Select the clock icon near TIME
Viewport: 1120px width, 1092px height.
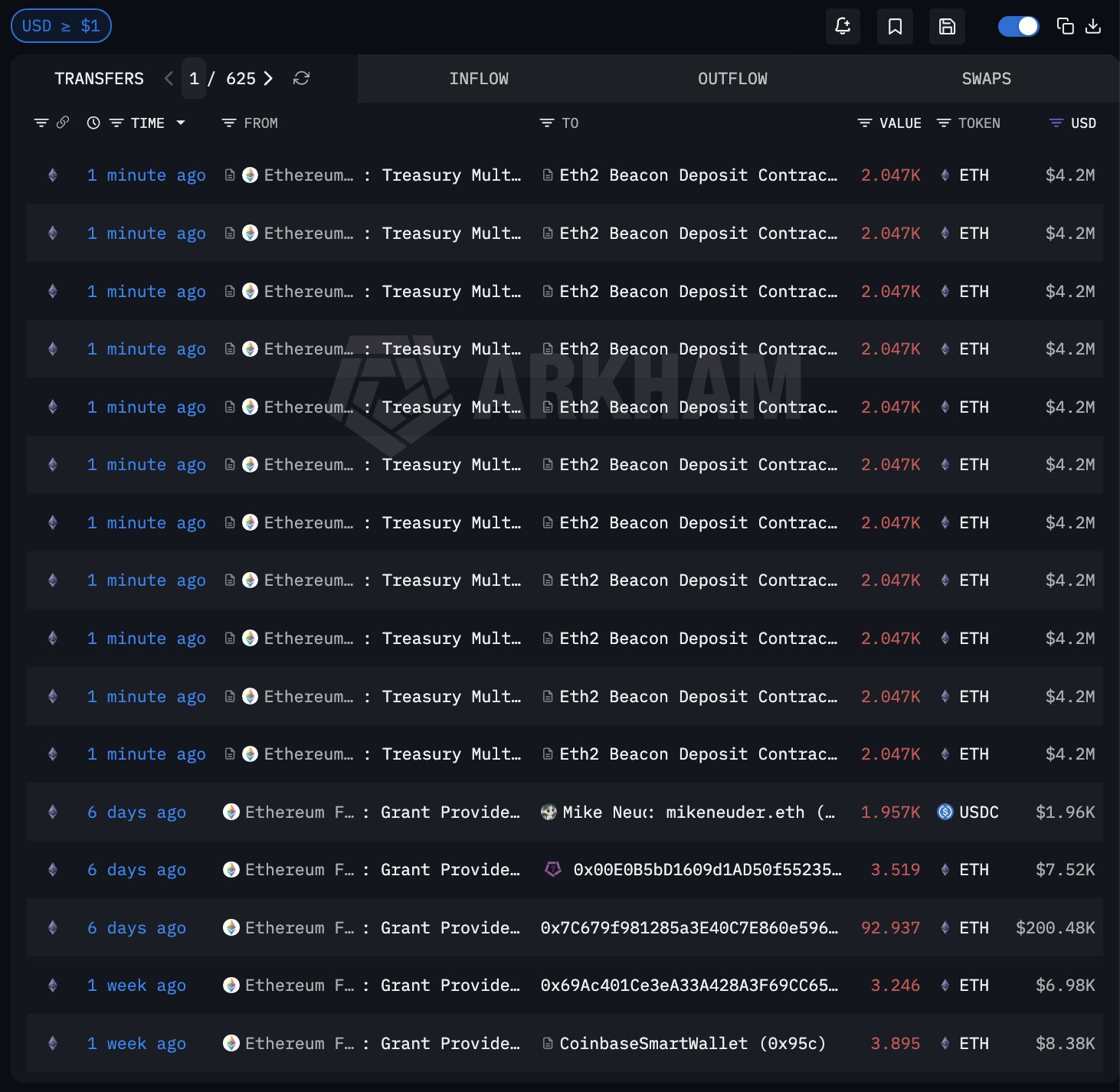click(93, 123)
